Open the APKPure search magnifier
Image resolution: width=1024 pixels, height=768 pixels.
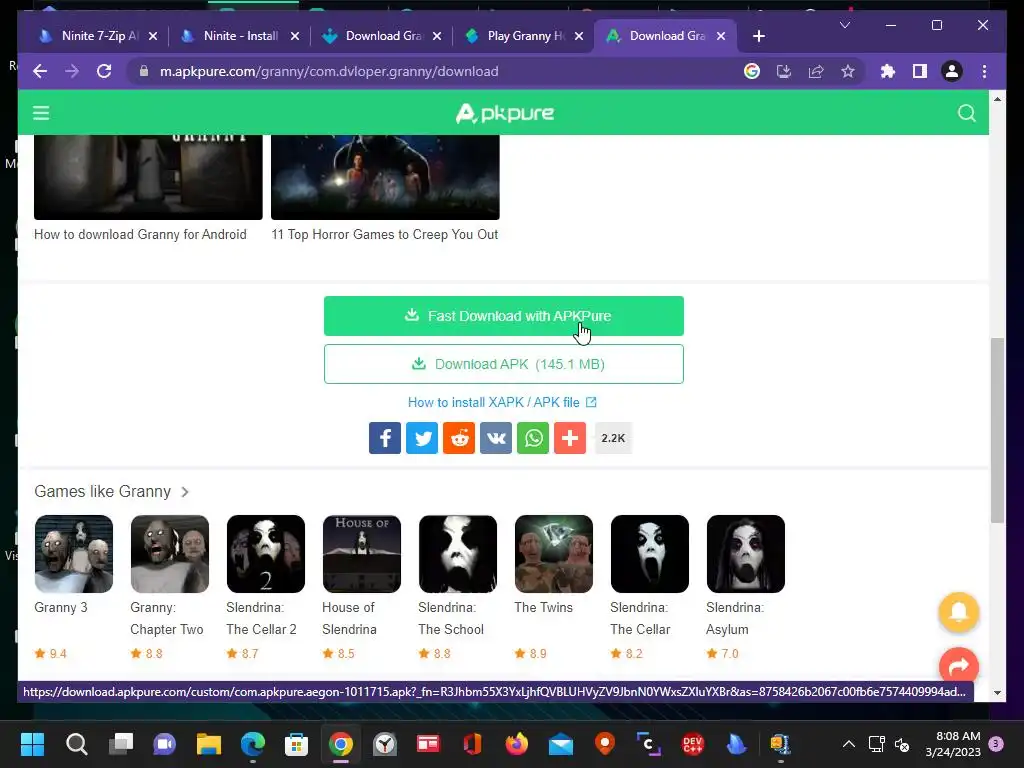(967, 113)
